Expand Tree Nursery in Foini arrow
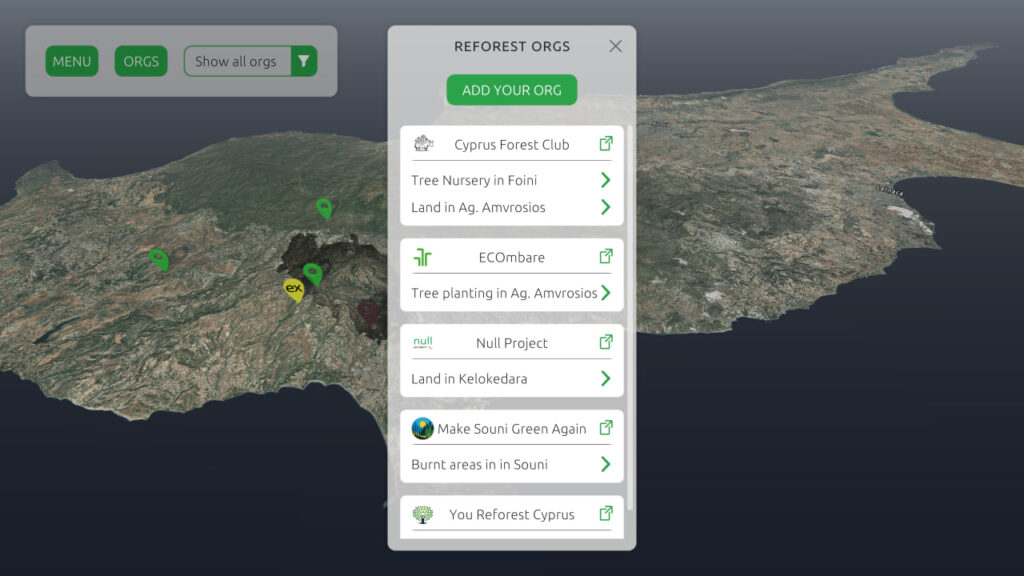The image size is (1024, 576). pos(605,180)
